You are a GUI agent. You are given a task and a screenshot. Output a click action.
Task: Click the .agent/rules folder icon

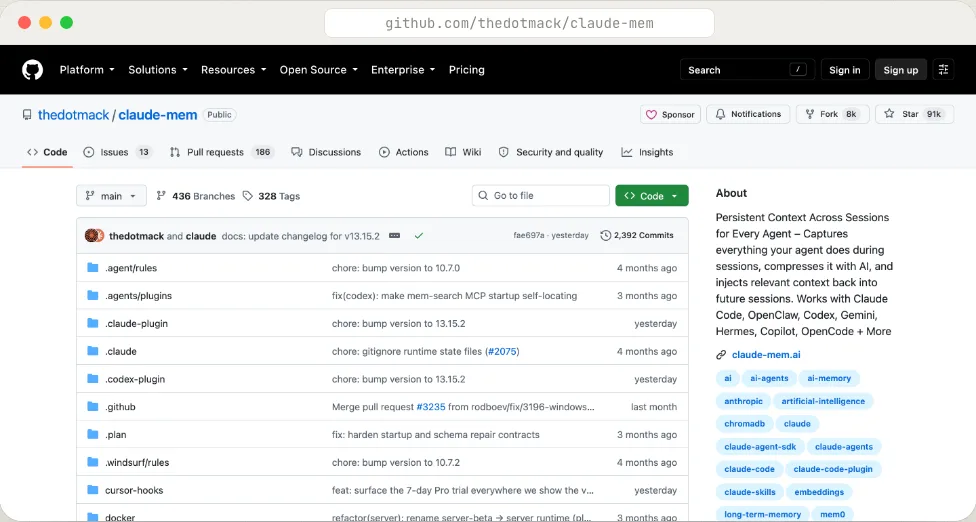click(93, 268)
